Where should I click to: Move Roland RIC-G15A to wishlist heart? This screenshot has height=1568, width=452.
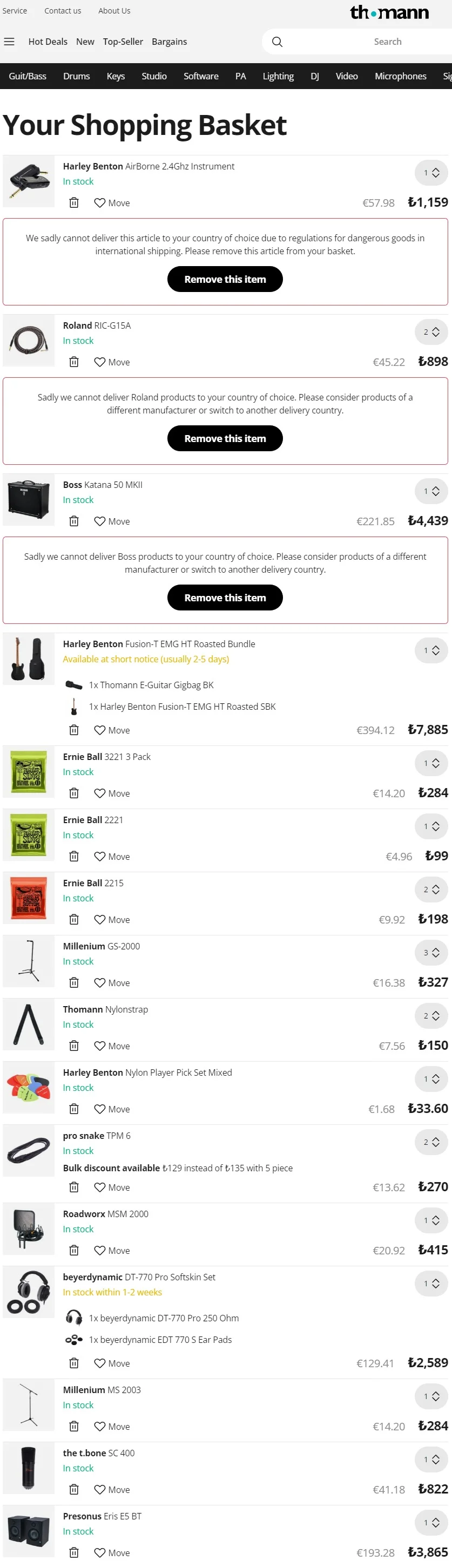tap(111, 362)
